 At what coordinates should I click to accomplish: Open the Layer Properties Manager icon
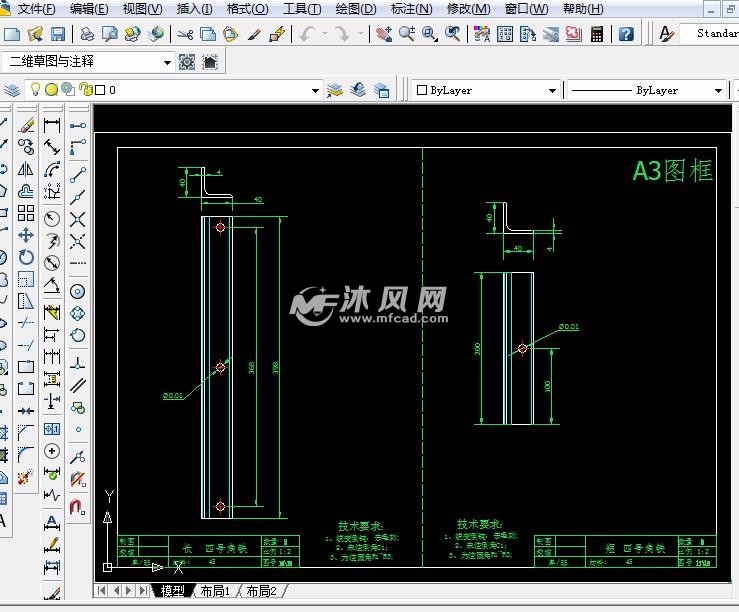point(12,90)
